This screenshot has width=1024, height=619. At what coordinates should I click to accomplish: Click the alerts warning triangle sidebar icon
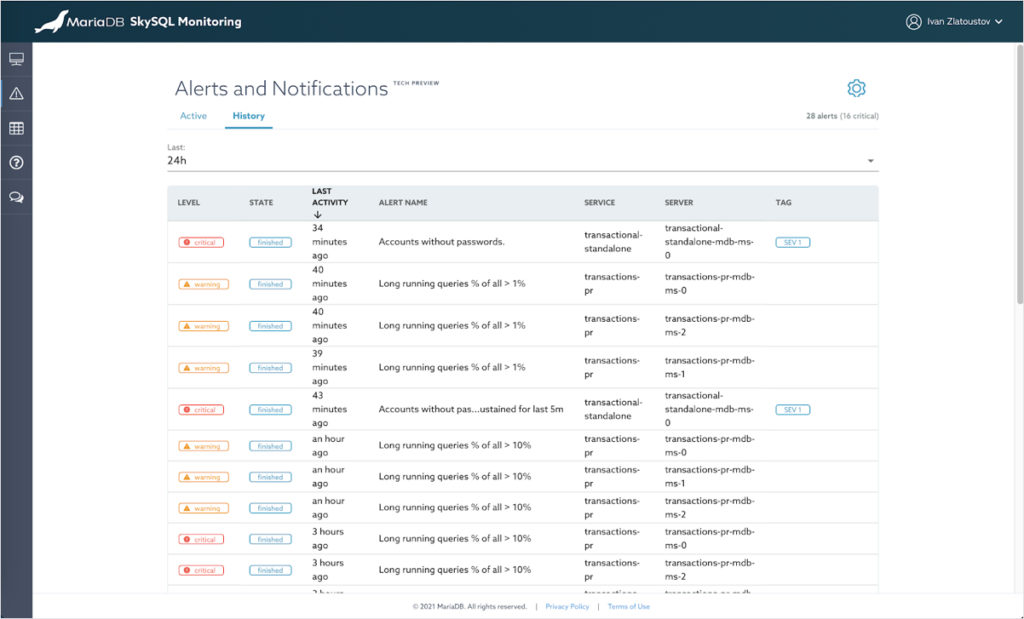click(x=16, y=94)
